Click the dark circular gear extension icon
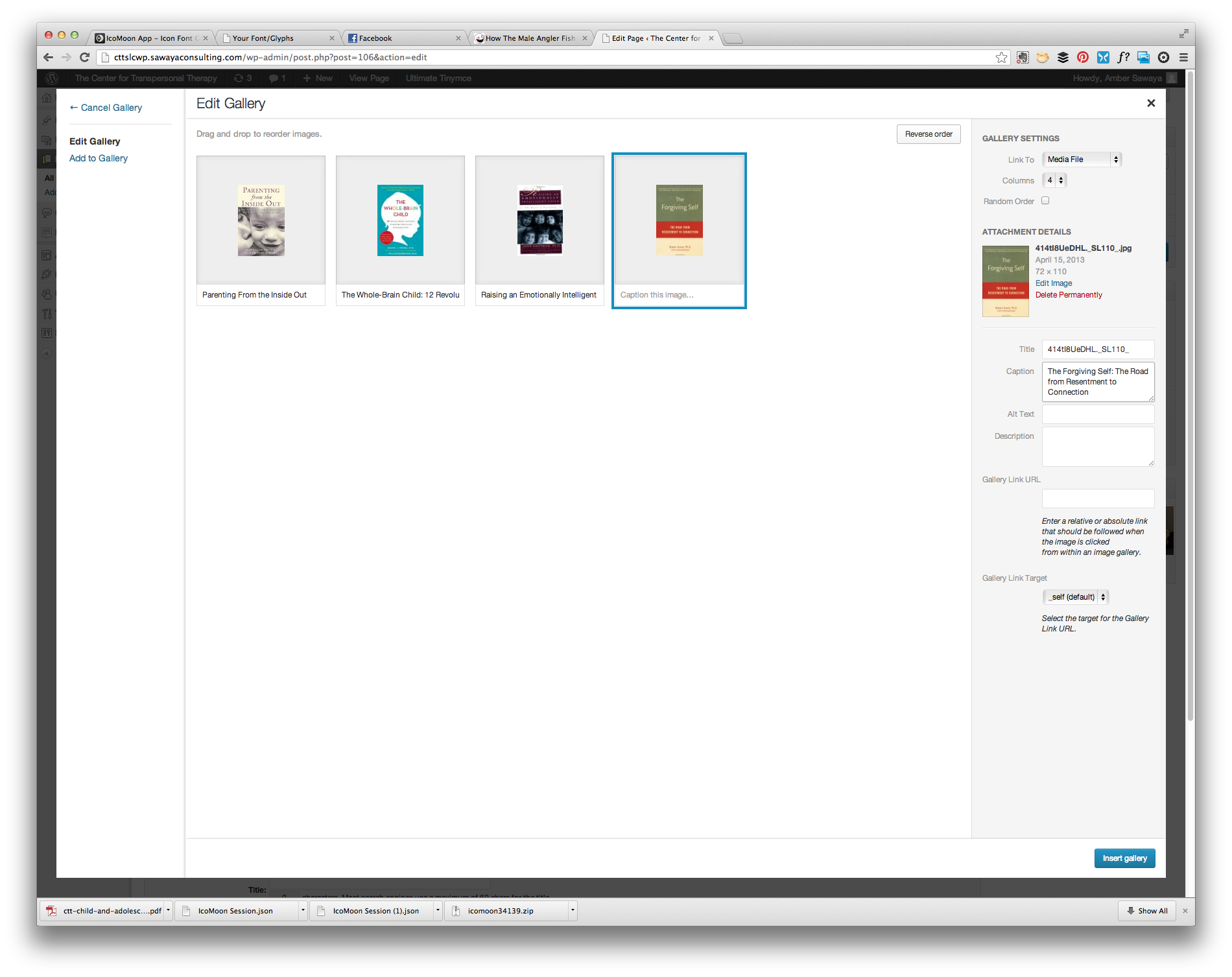 1163,57
